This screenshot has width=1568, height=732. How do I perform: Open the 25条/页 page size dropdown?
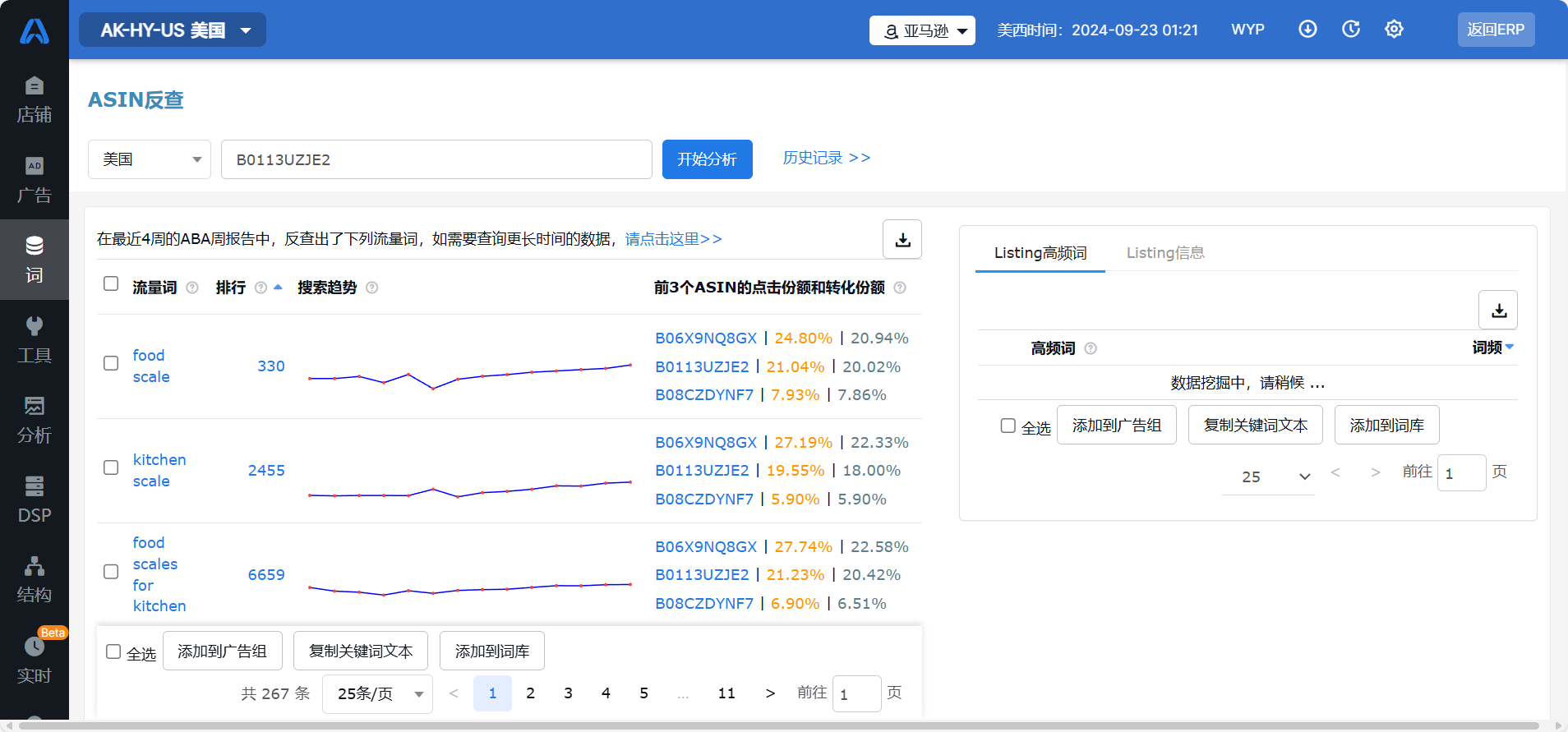click(377, 694)
